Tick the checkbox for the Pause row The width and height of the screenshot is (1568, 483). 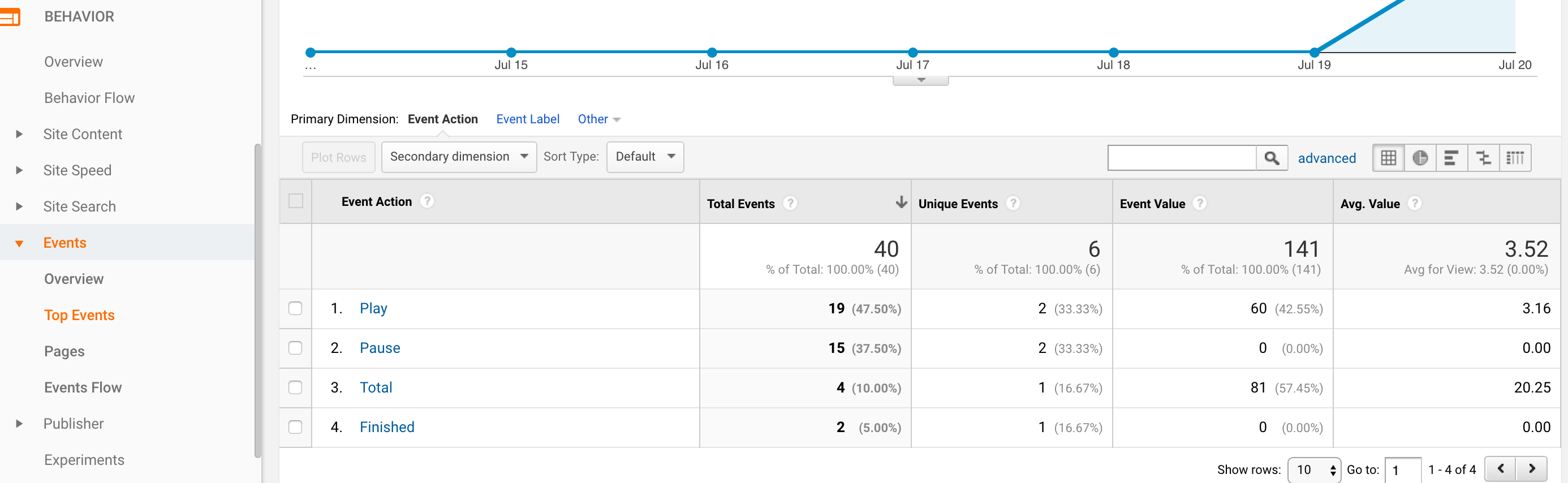pyautogui.click(x=295, y=348)
